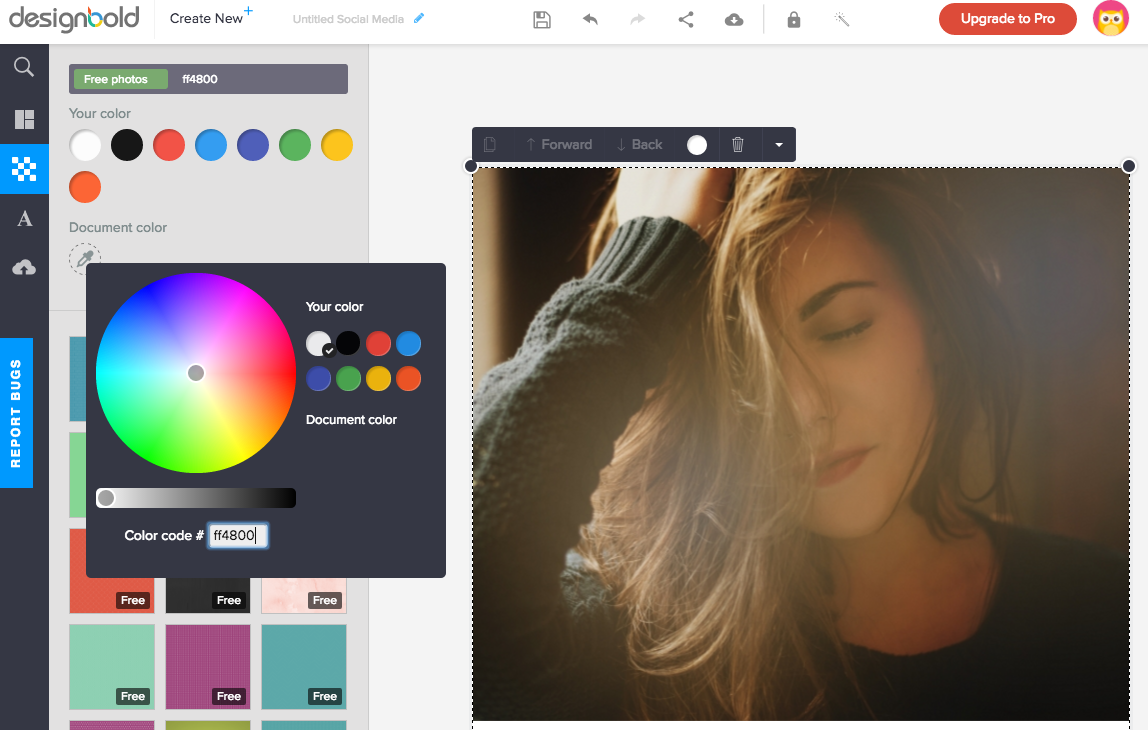Bring the image Forward

[559, 145]
